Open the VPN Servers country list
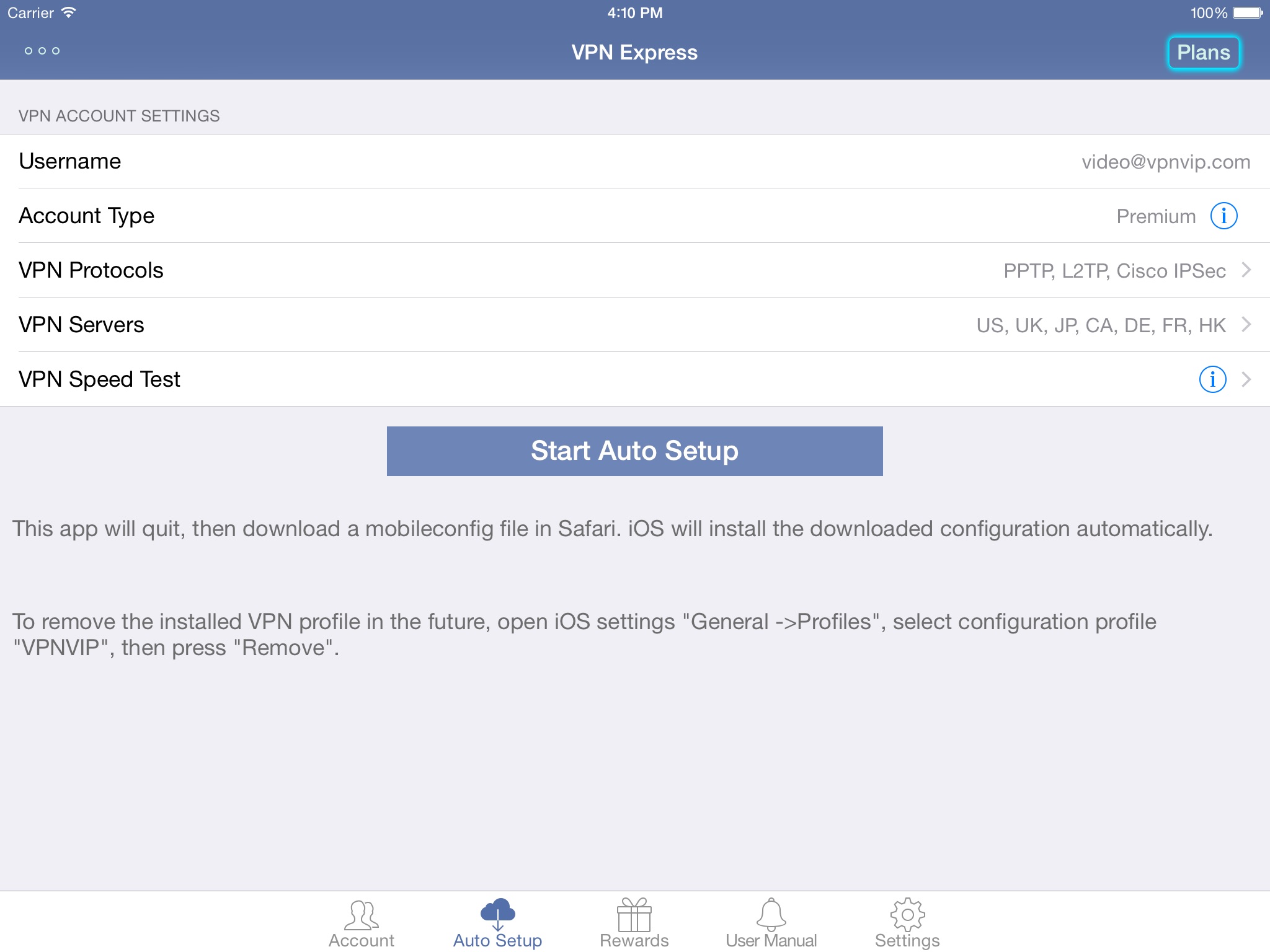Image resolution: width=1270 pixels, height=952 pixels. [1101, 325]
